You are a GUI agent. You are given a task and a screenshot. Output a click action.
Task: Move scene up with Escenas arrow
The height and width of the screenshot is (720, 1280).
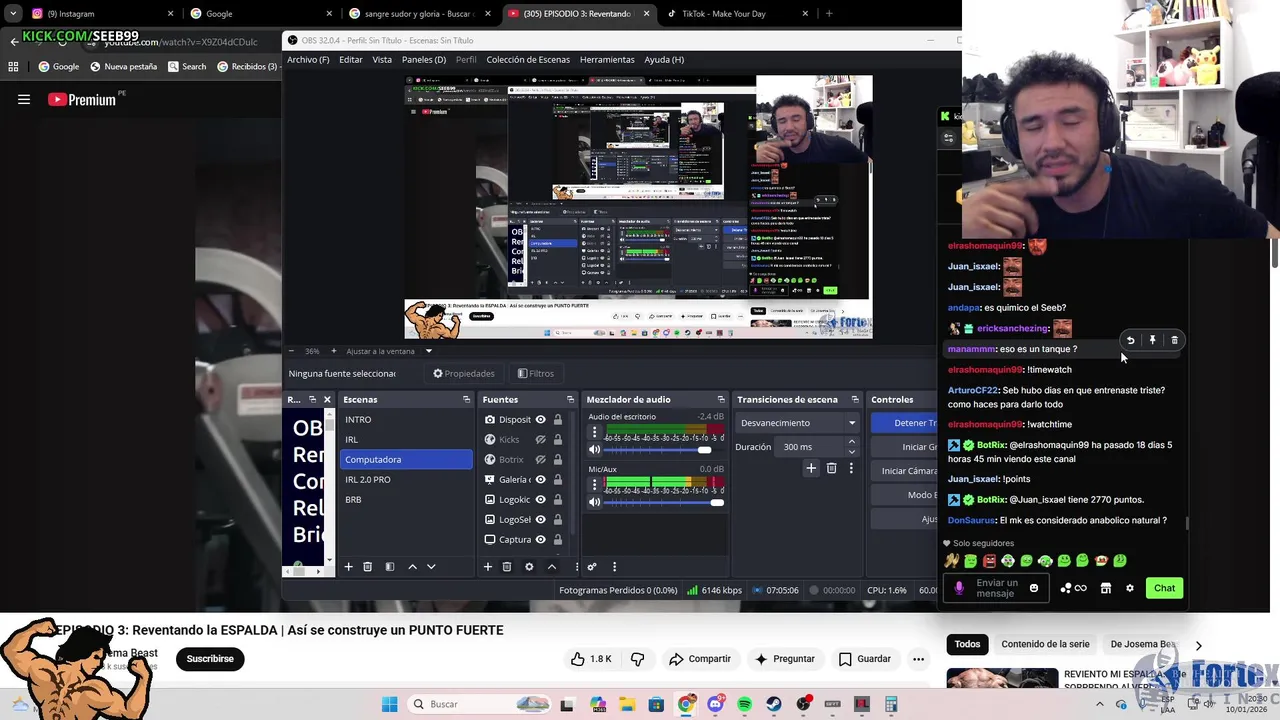click(412, 567)
